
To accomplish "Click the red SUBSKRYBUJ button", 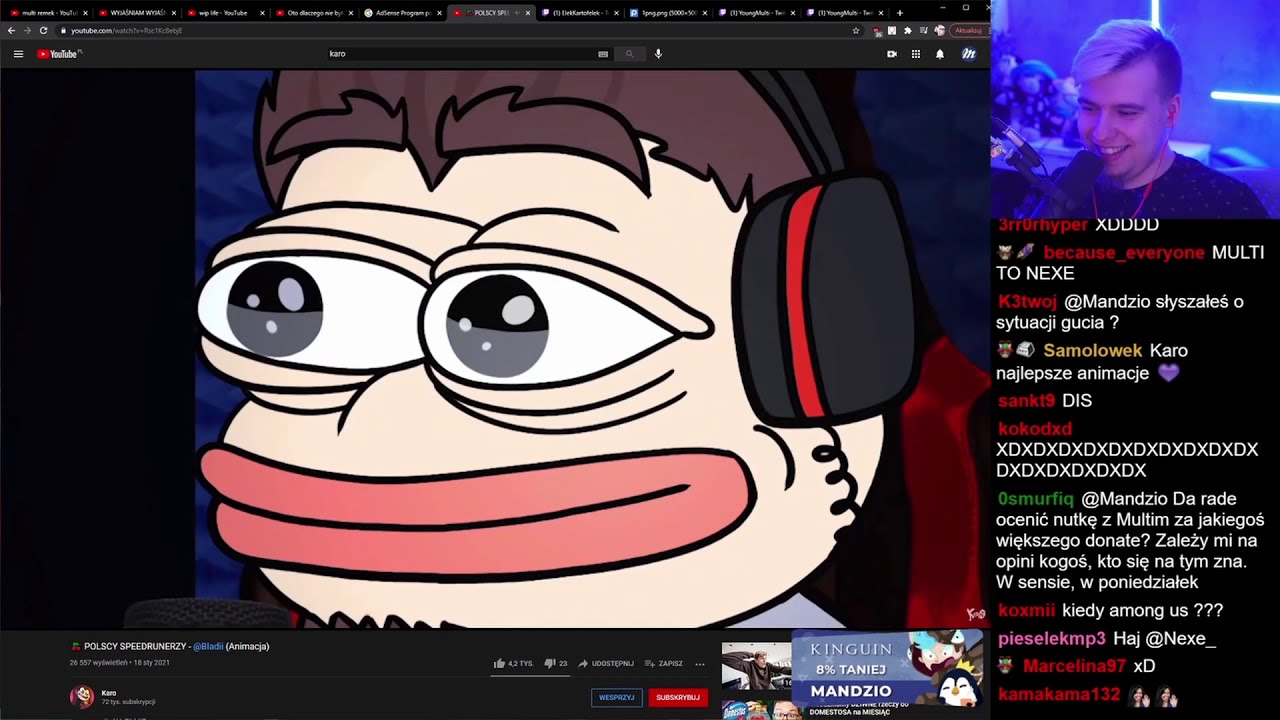I will tap(678, 697).
